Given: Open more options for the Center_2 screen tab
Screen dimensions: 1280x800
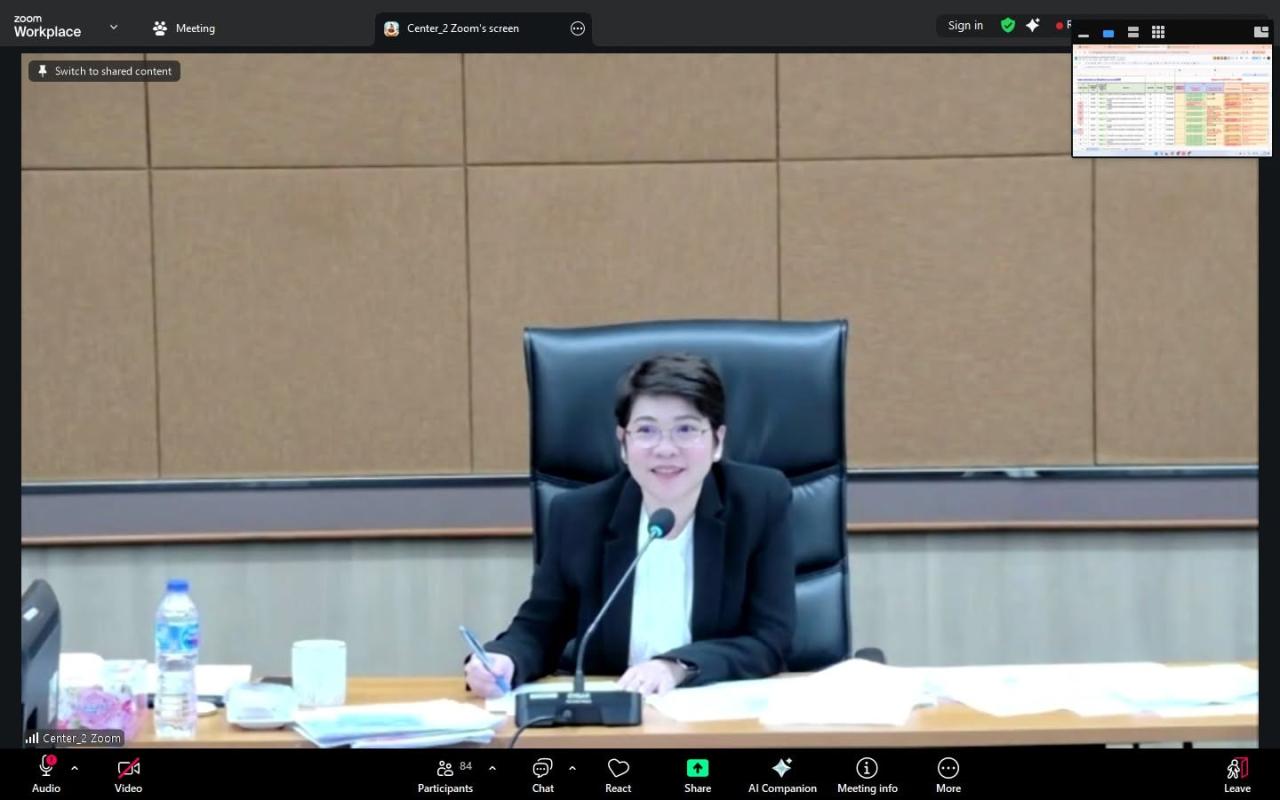Looking at the screenshot, I should [577, 28].
